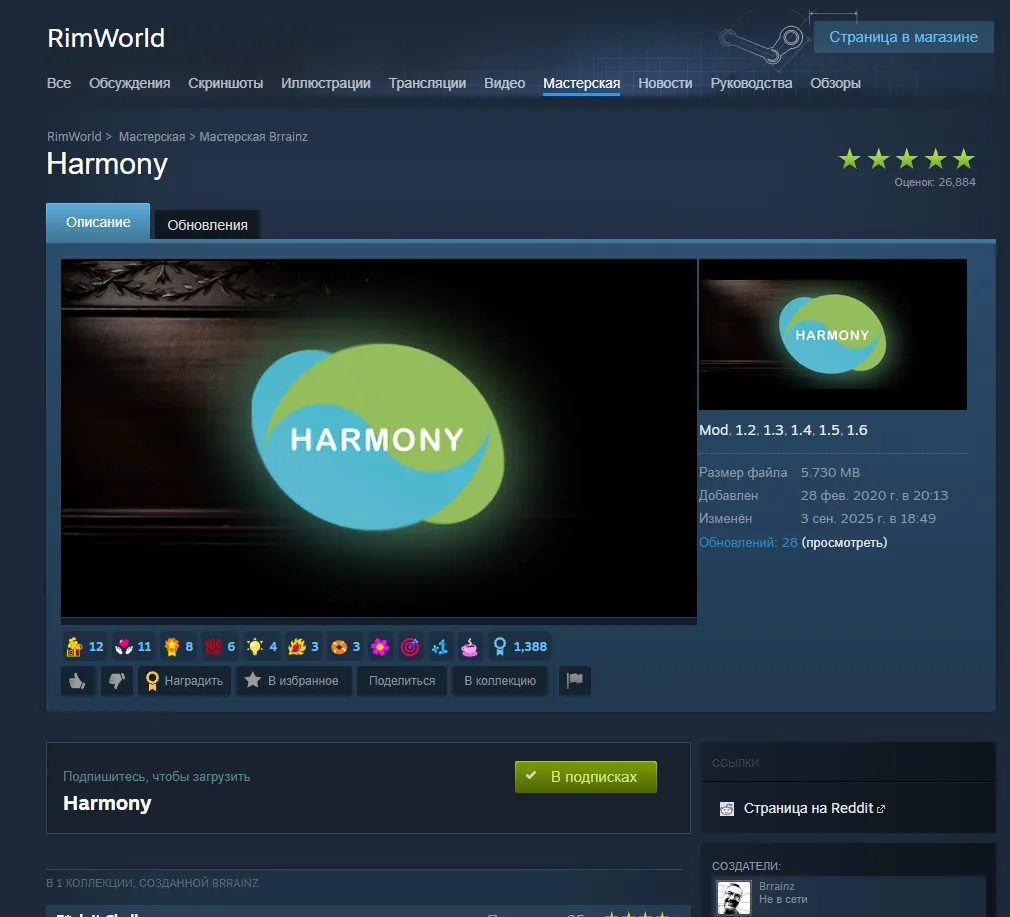Screen dimensions: 1010x917
Task: Click the Мастерская breadcrumb link
Action: pyautogui.click(x=151, y=137)
